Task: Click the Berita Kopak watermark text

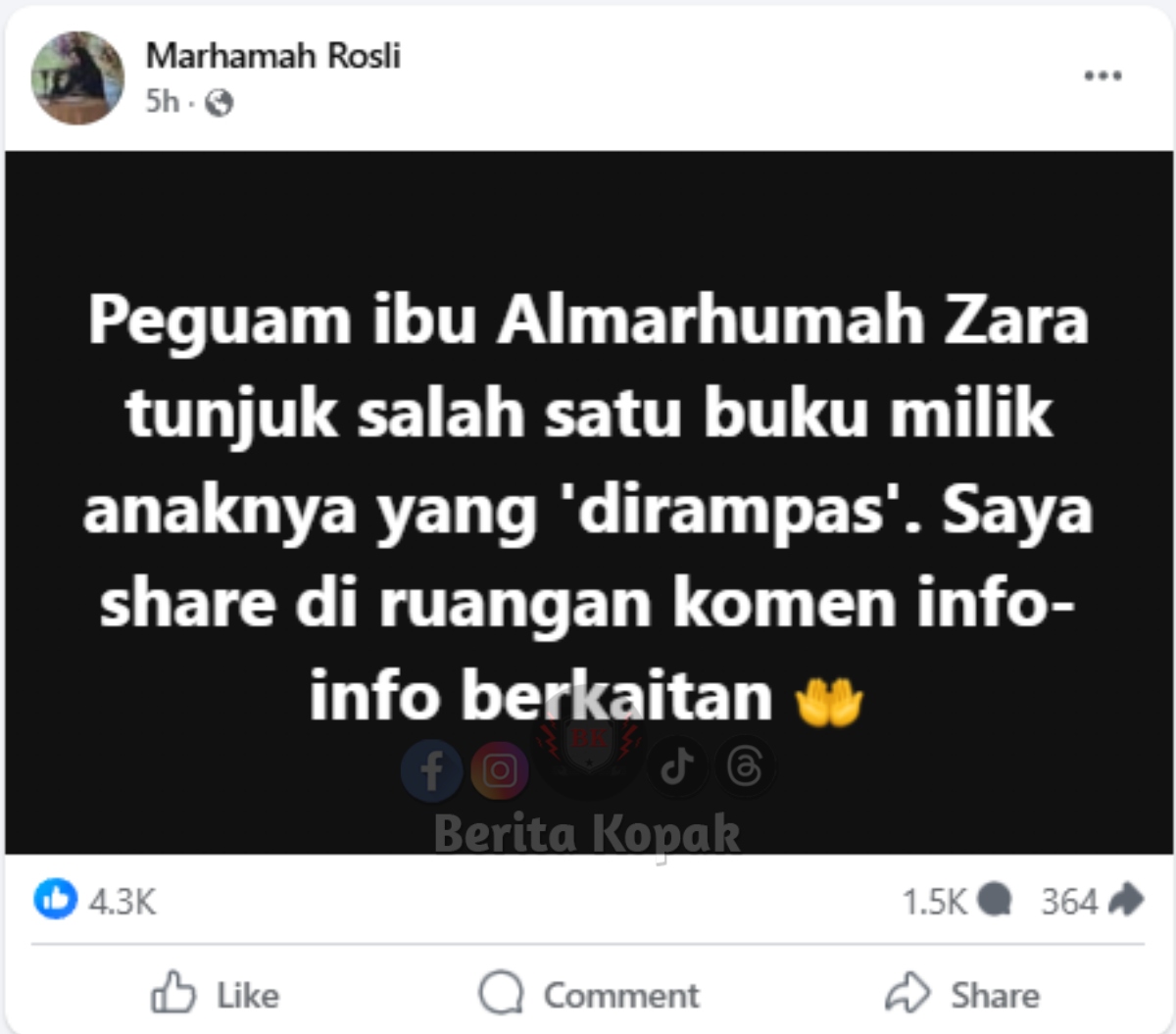Action: tap(588, 835)
